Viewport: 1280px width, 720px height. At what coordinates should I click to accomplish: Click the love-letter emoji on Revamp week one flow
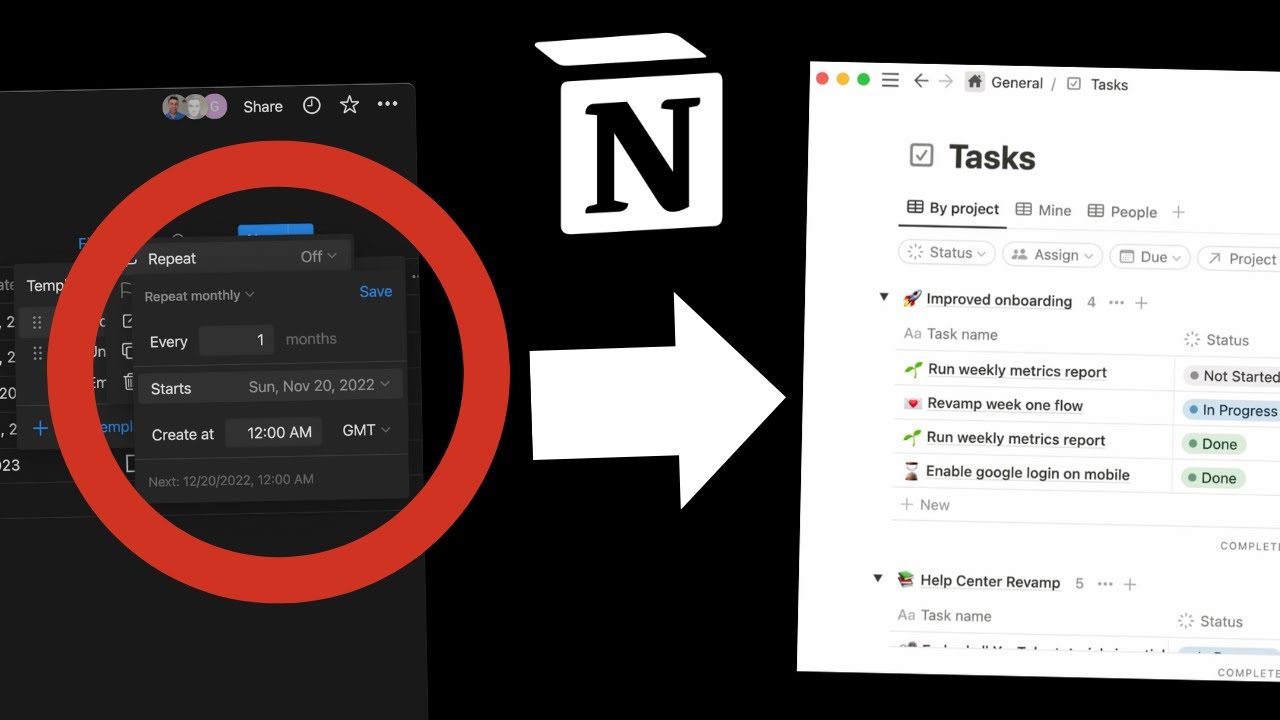912,403
